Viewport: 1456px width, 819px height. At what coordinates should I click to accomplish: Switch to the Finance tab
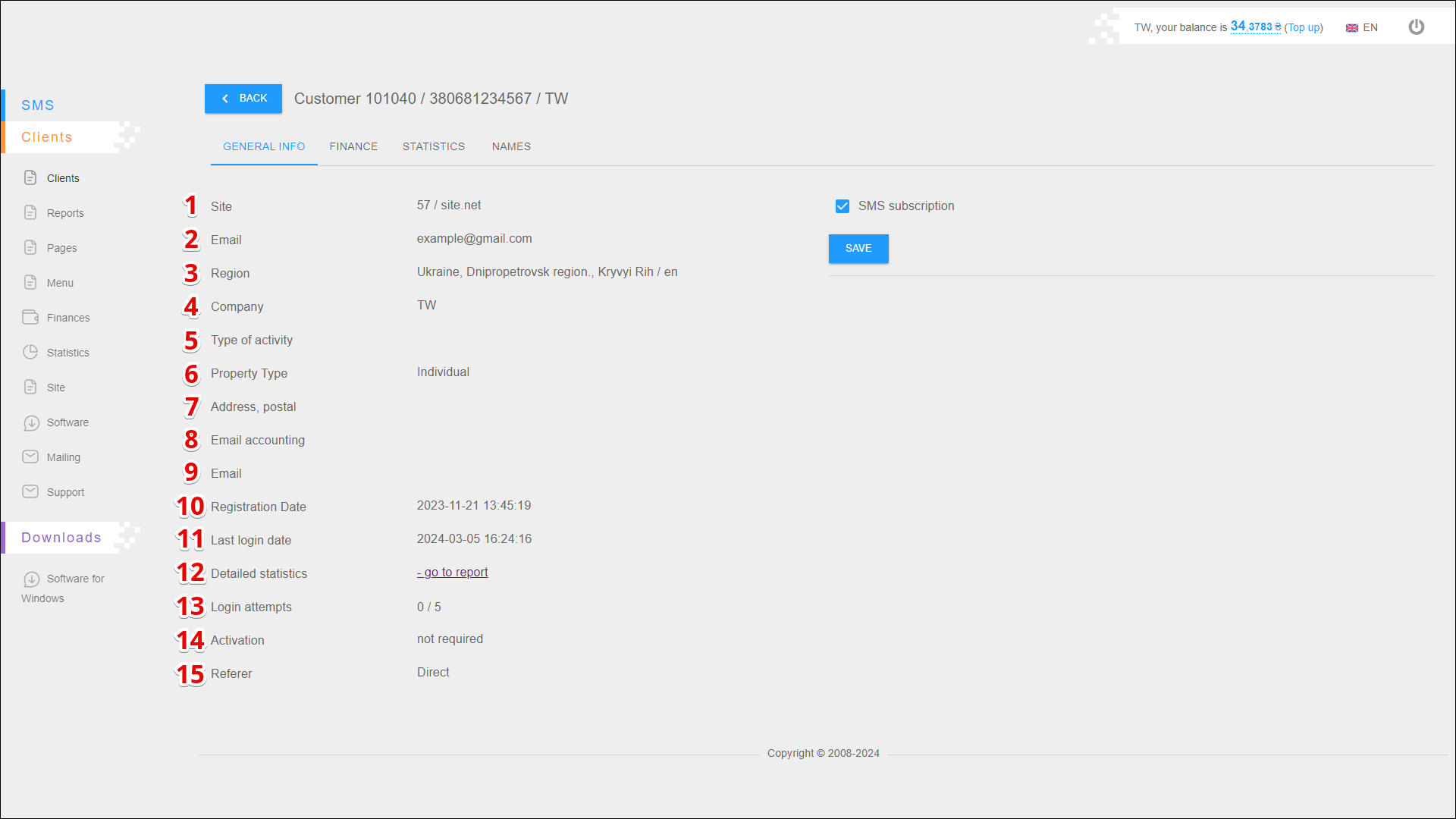click(353, 146)
